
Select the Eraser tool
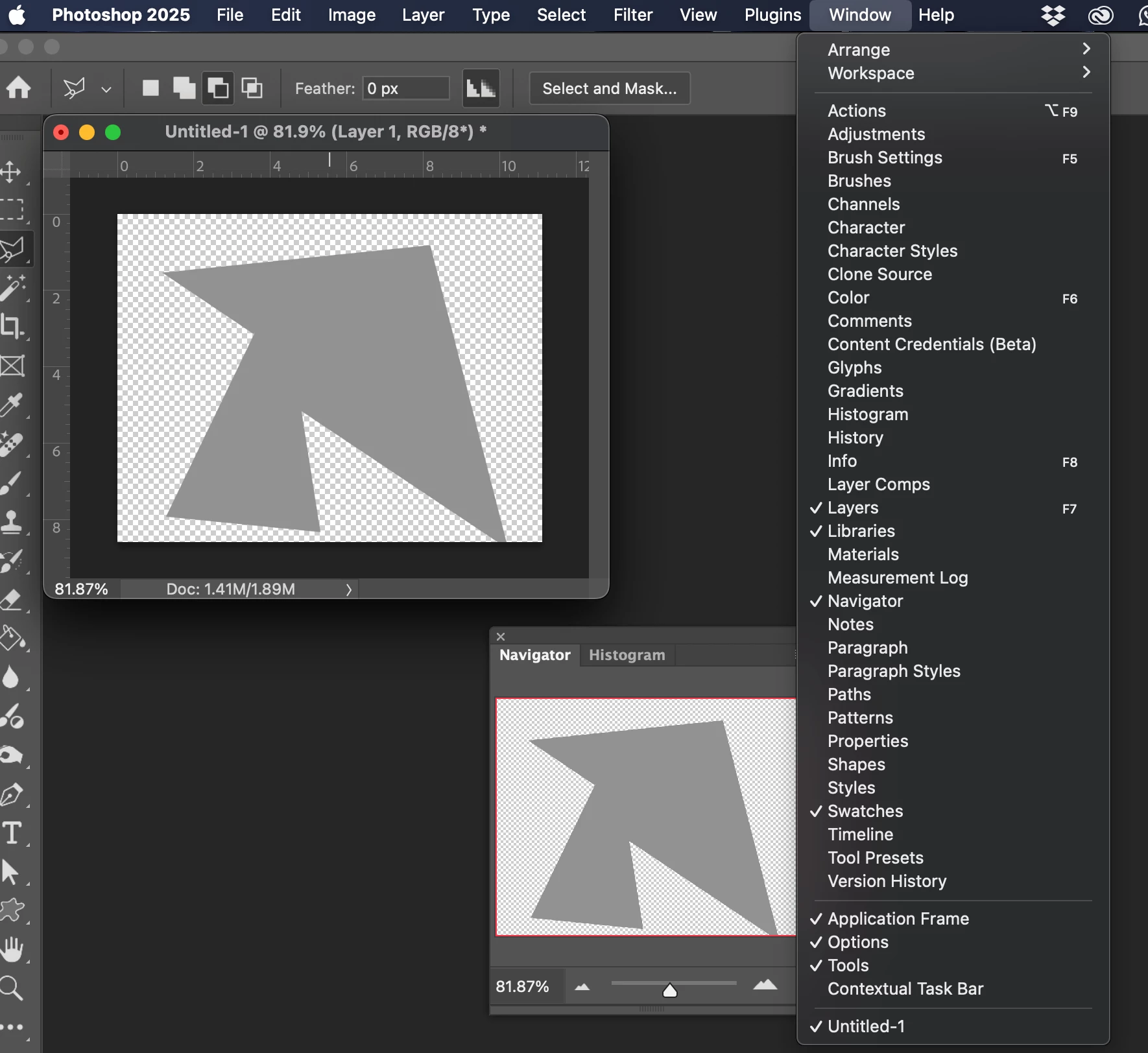coord(12,600)
